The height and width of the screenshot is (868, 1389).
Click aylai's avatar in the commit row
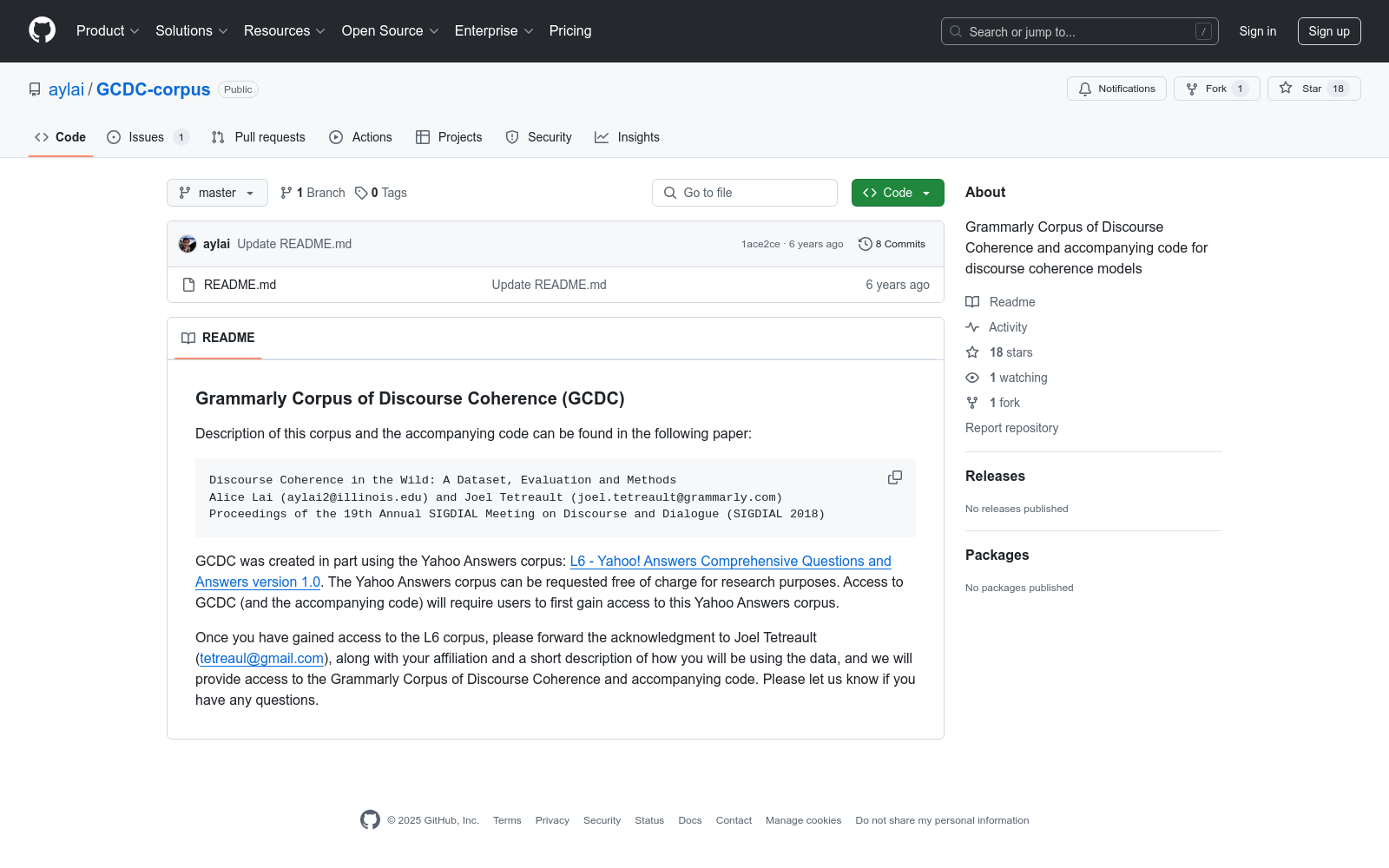(188, 244)
